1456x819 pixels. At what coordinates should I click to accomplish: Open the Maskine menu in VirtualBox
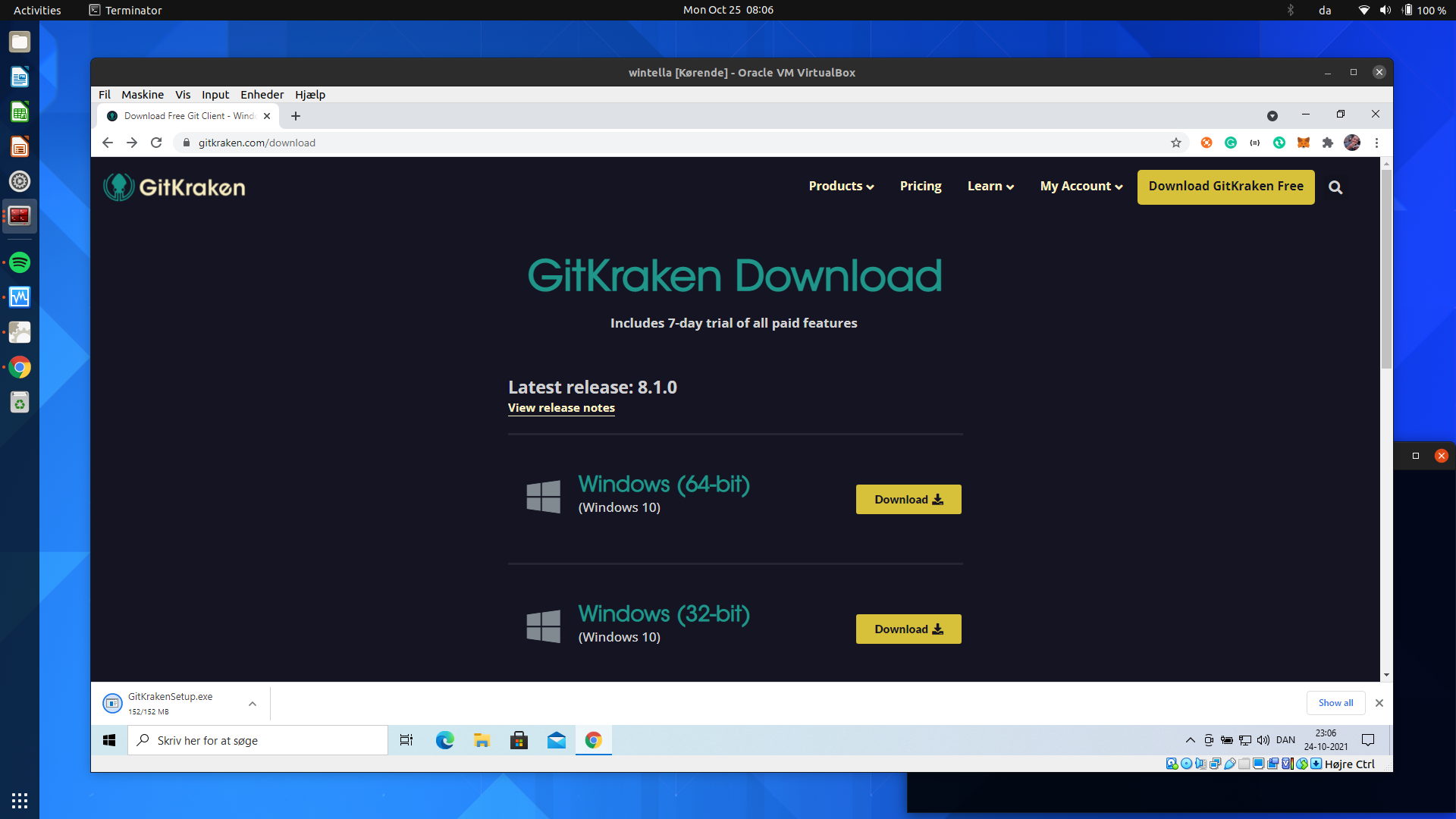[143, 95]
